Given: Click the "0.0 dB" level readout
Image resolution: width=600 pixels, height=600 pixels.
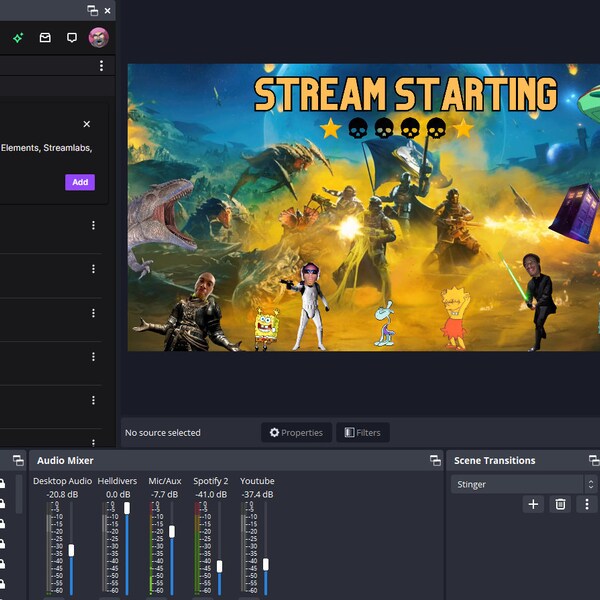Looking at the screenshot, I should 118,494.
